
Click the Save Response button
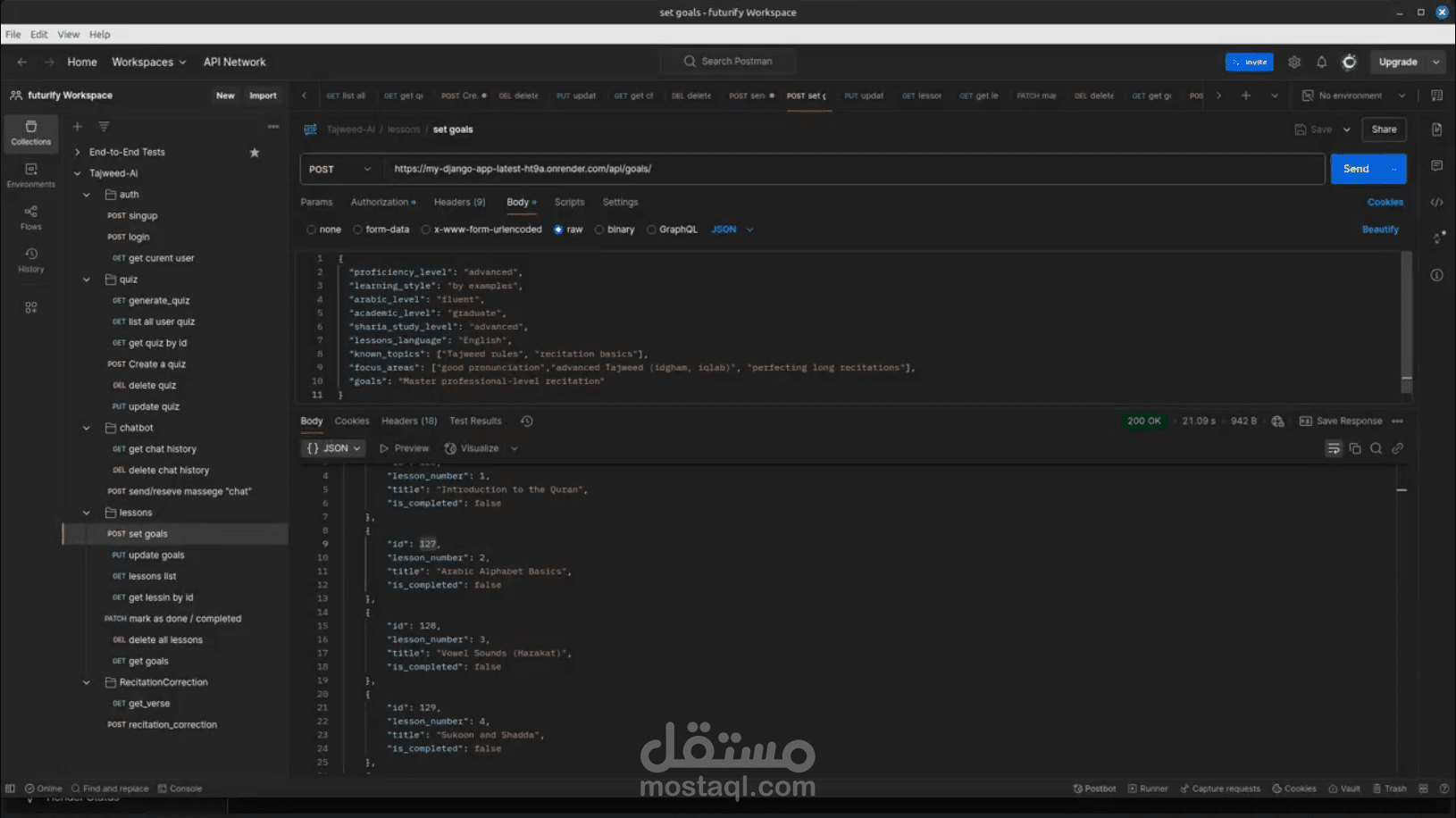pos(1340,422)
